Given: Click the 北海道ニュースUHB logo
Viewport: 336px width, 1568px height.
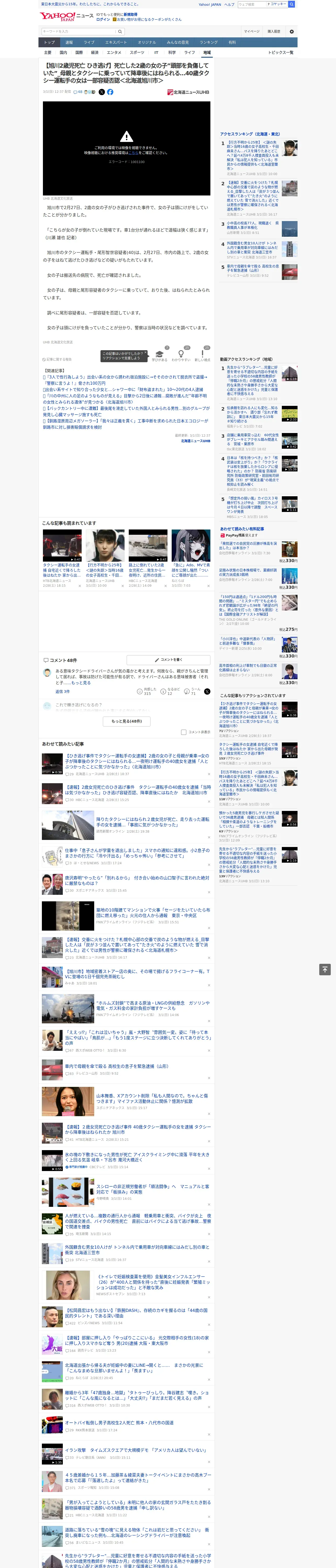Looking at the screenshot, I should pyautogui.click(x=188, y=93).
